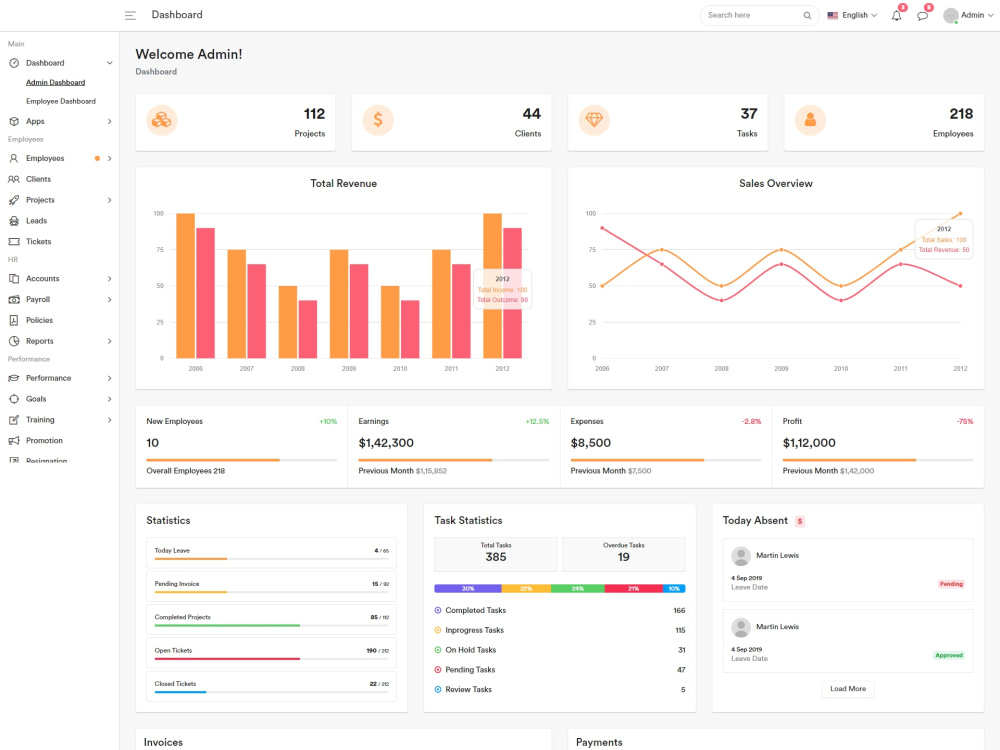
Task: Click the US flag language icon
Action: pyautogui.click(x=832, y=15)
